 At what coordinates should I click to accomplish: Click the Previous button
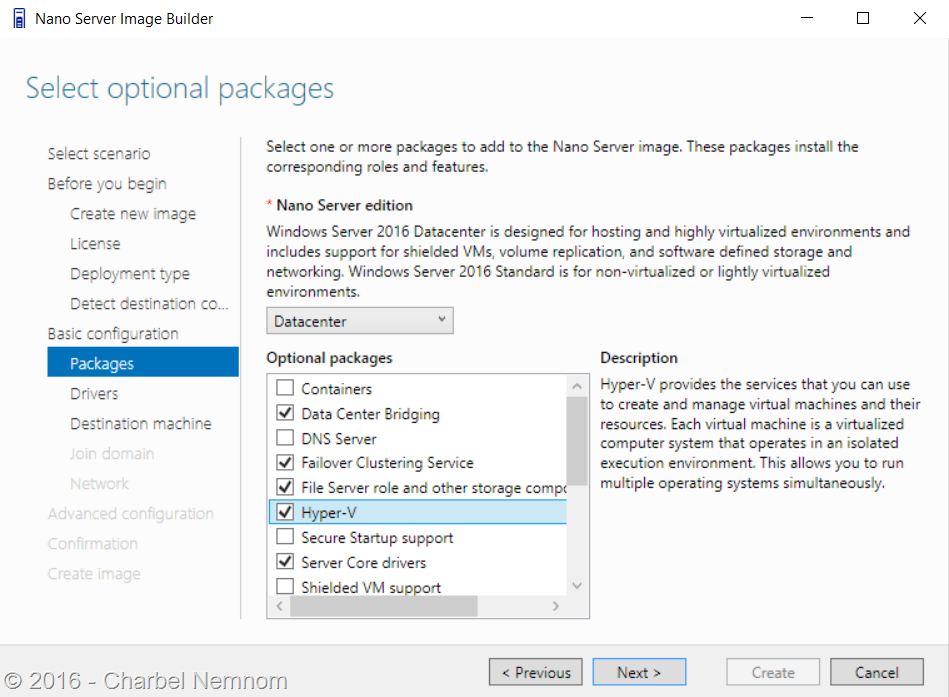pyautogui.click(x=536, y=672)
